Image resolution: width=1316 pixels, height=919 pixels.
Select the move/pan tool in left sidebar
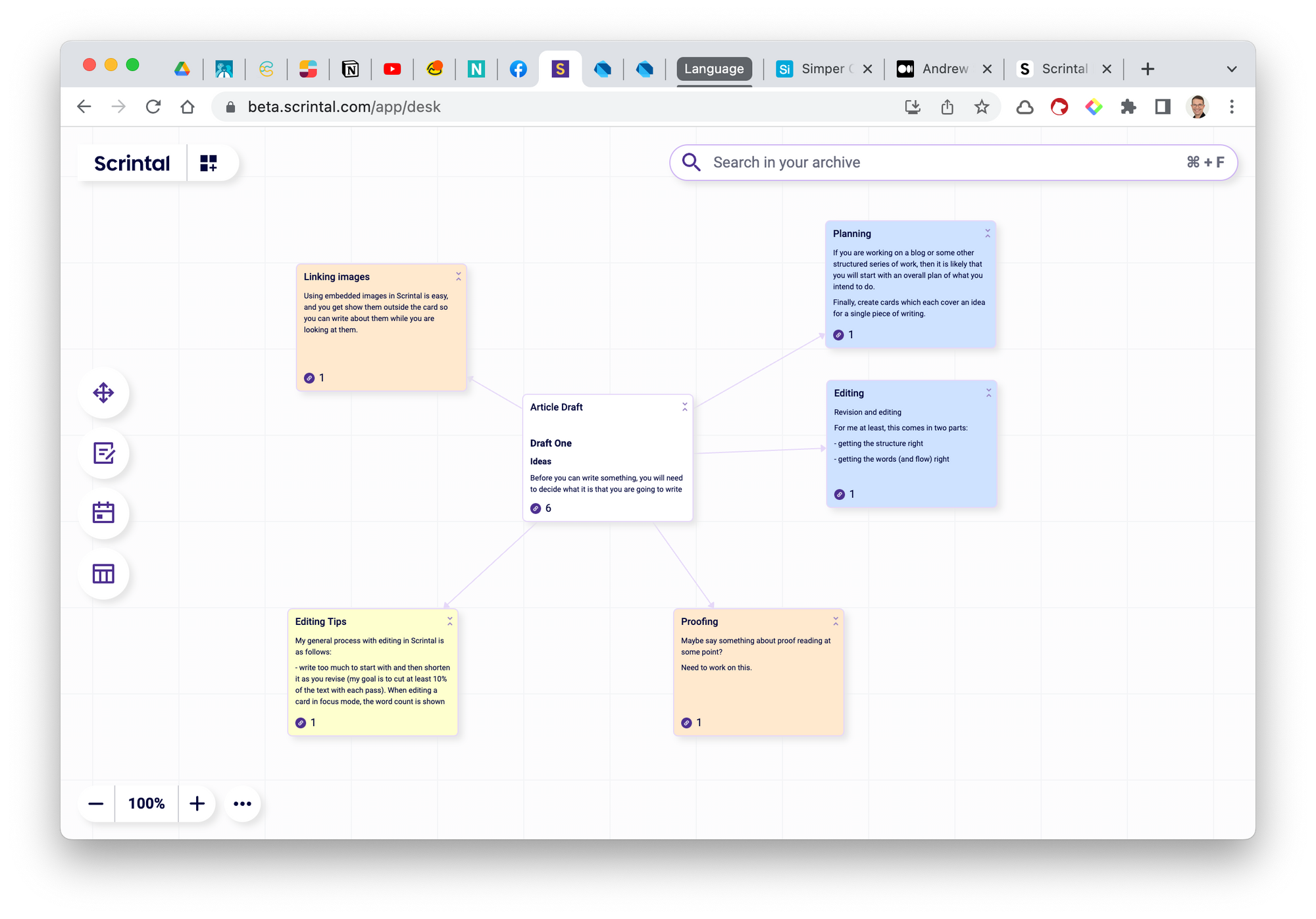coord(103,393)
